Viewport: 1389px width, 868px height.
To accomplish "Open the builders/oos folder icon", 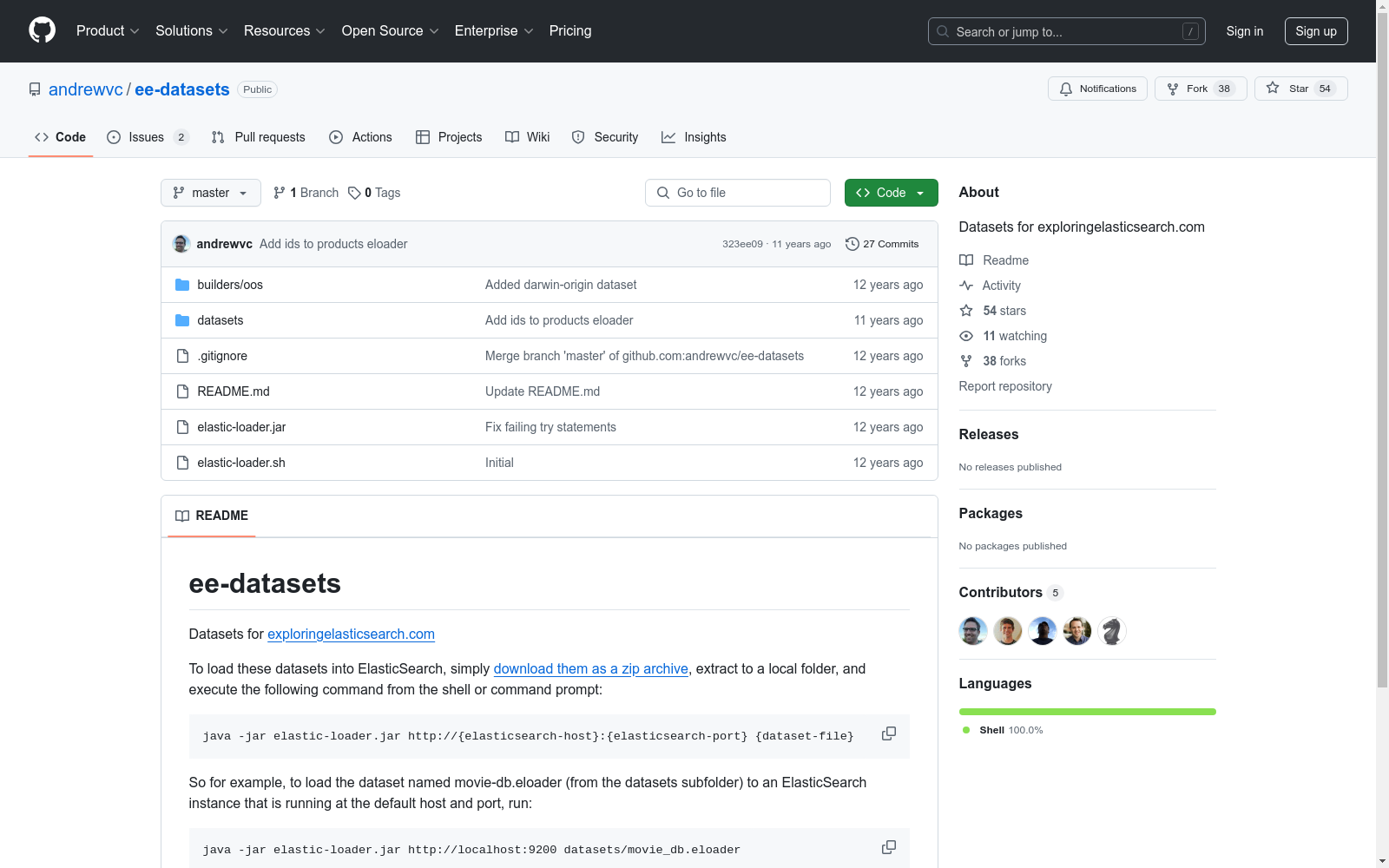I will click(x=182, y=285).
